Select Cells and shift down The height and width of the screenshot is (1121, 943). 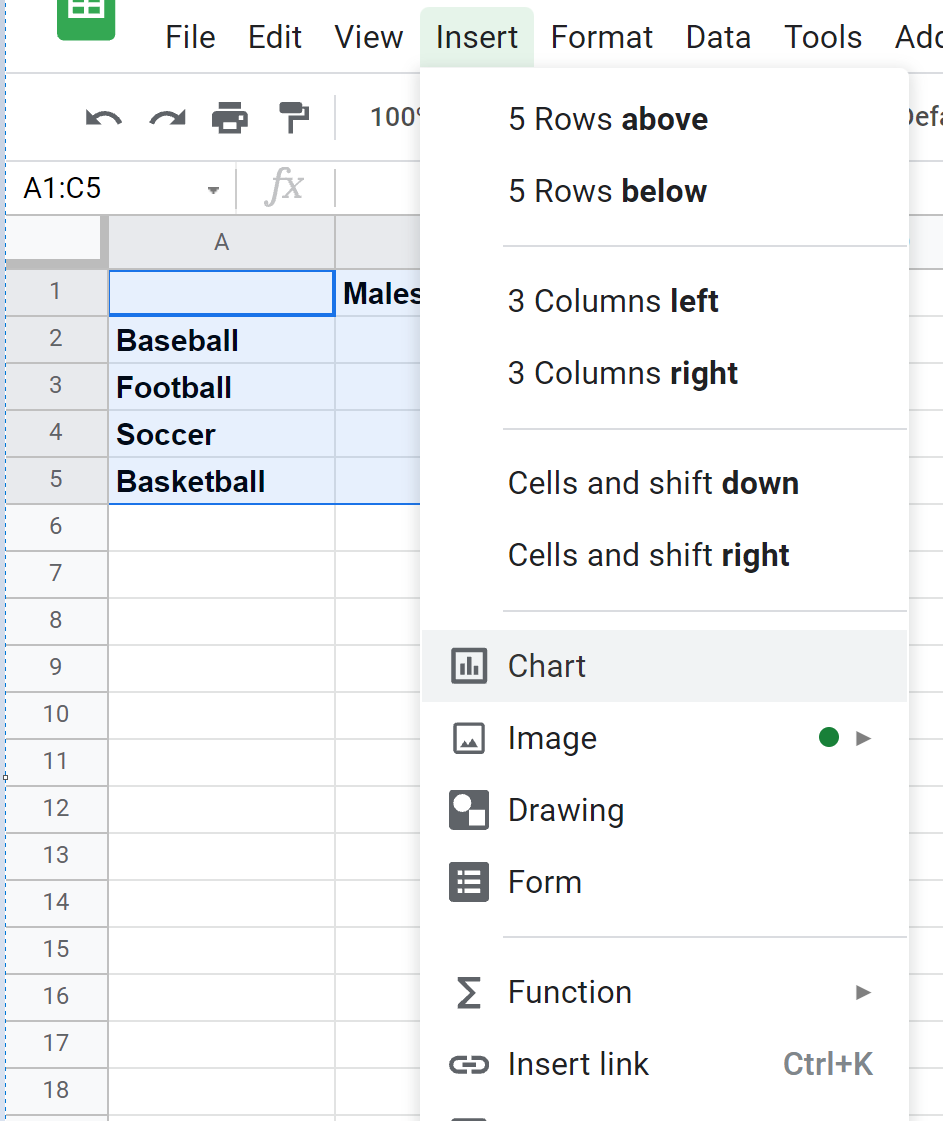[652, 483]
